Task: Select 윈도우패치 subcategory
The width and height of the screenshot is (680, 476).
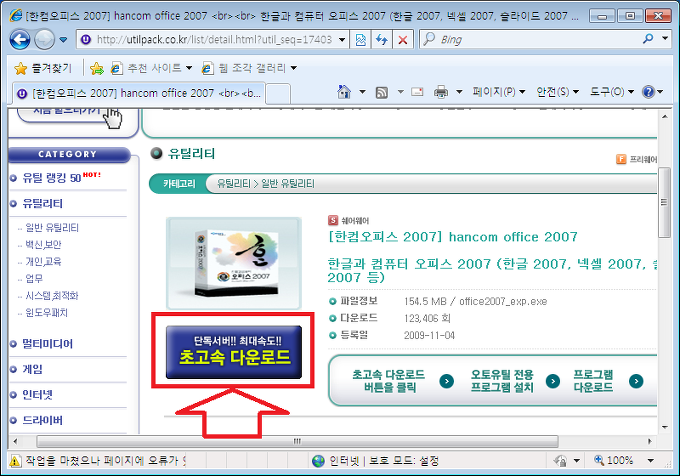Action: 46,313
